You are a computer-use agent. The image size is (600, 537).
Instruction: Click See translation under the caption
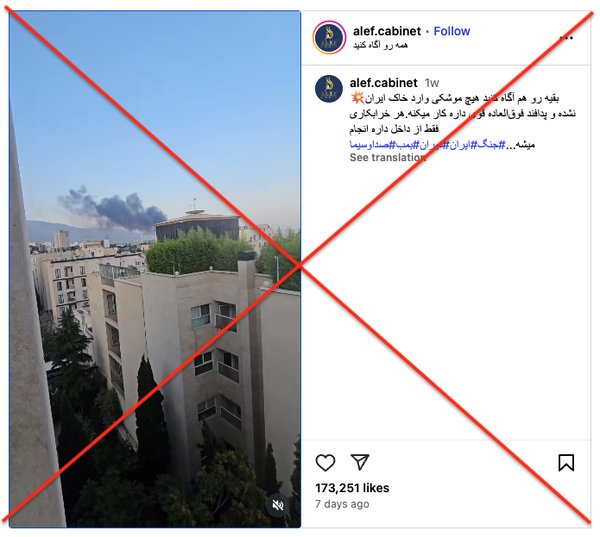(x=387, y=157)
